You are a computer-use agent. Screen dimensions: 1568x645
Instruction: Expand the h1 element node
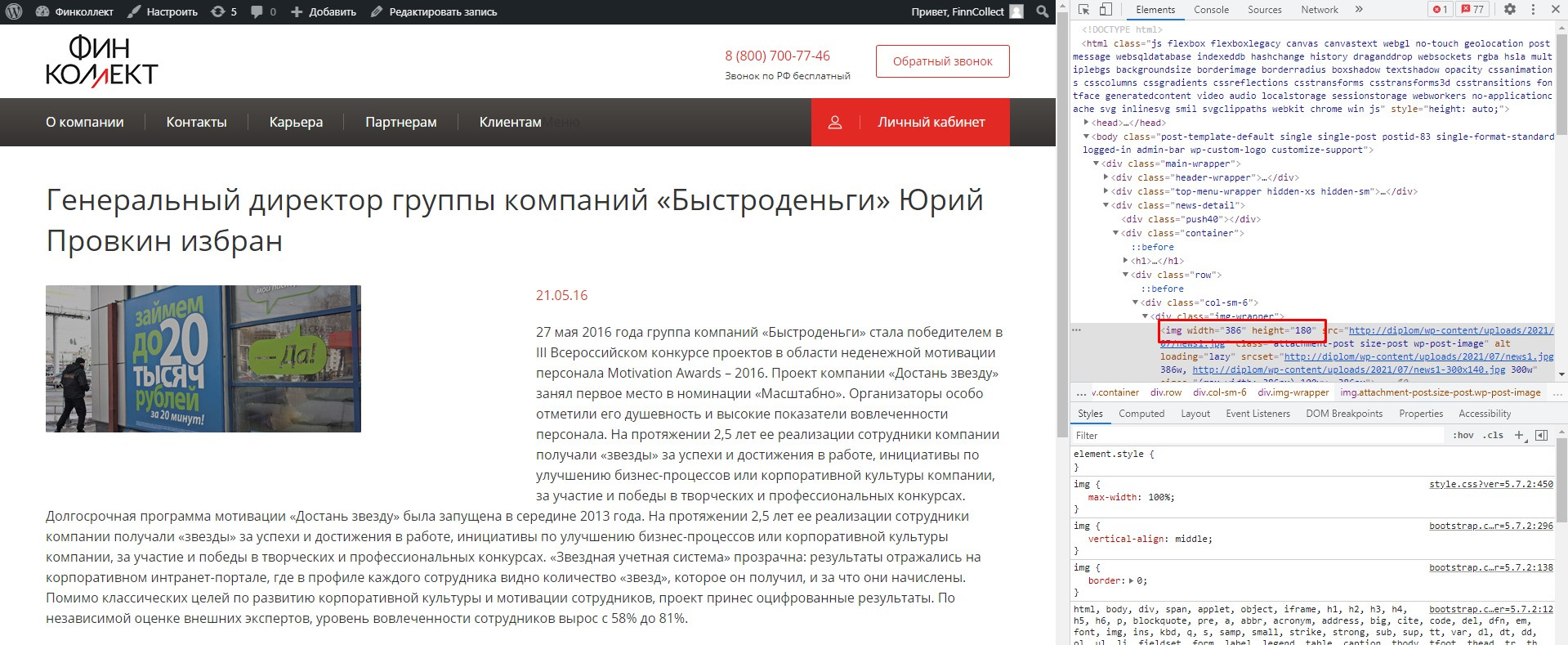1126,261
